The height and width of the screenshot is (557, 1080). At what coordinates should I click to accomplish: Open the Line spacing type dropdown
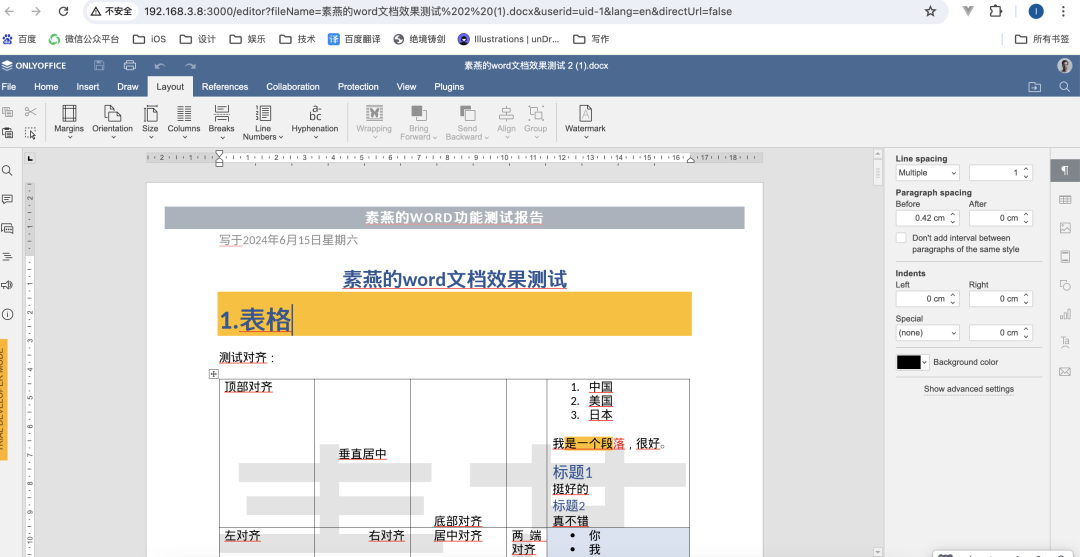[x=927, y=173]
